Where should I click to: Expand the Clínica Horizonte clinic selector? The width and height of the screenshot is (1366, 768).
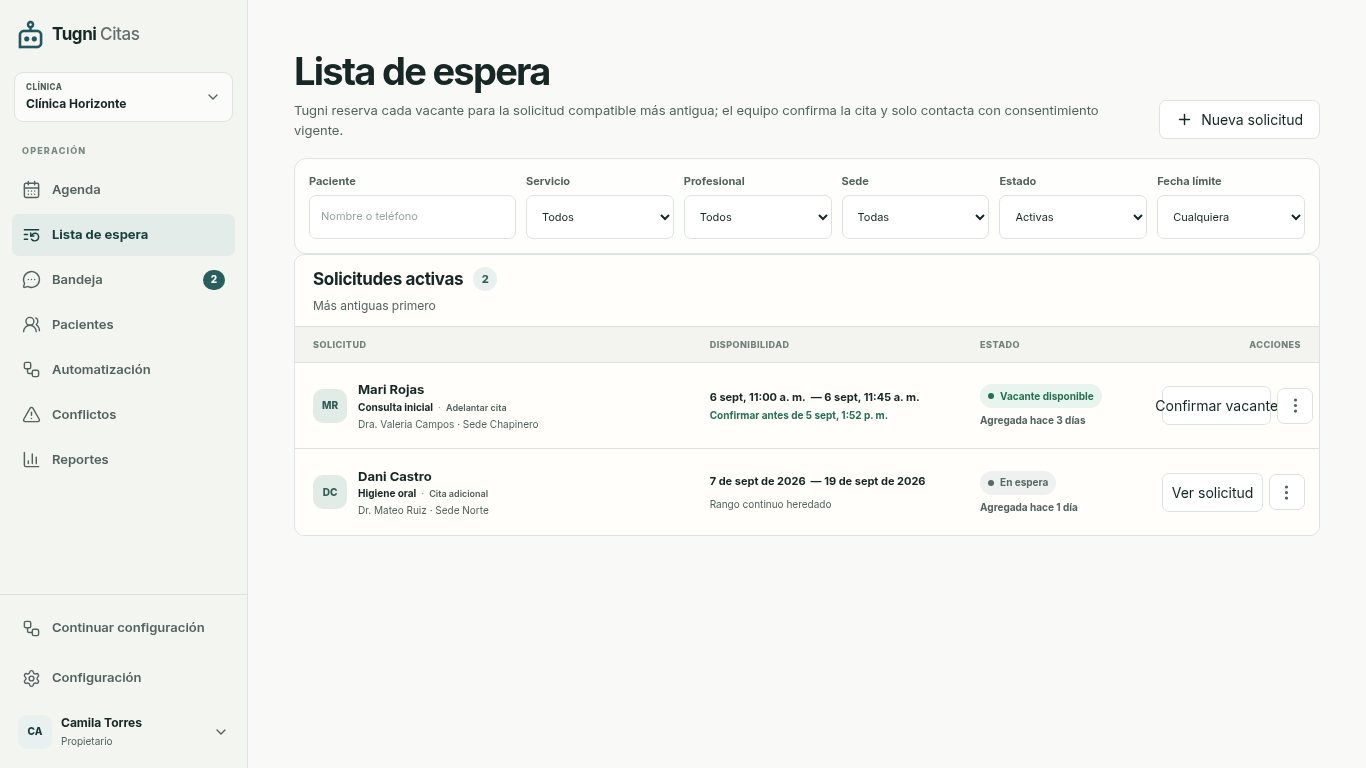click(x=124, y=97)
